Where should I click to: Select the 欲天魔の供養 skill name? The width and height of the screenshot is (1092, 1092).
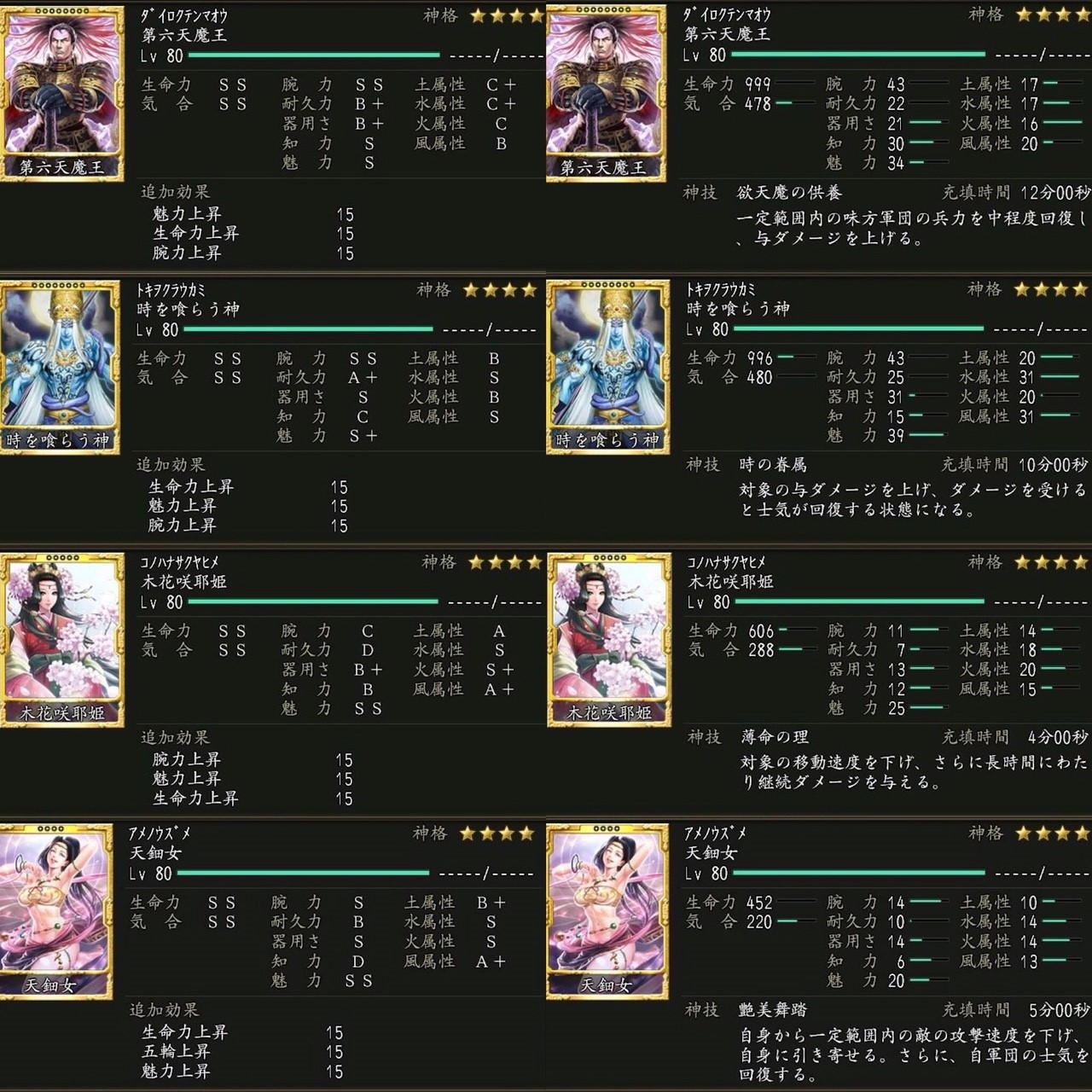click(789, 193)
